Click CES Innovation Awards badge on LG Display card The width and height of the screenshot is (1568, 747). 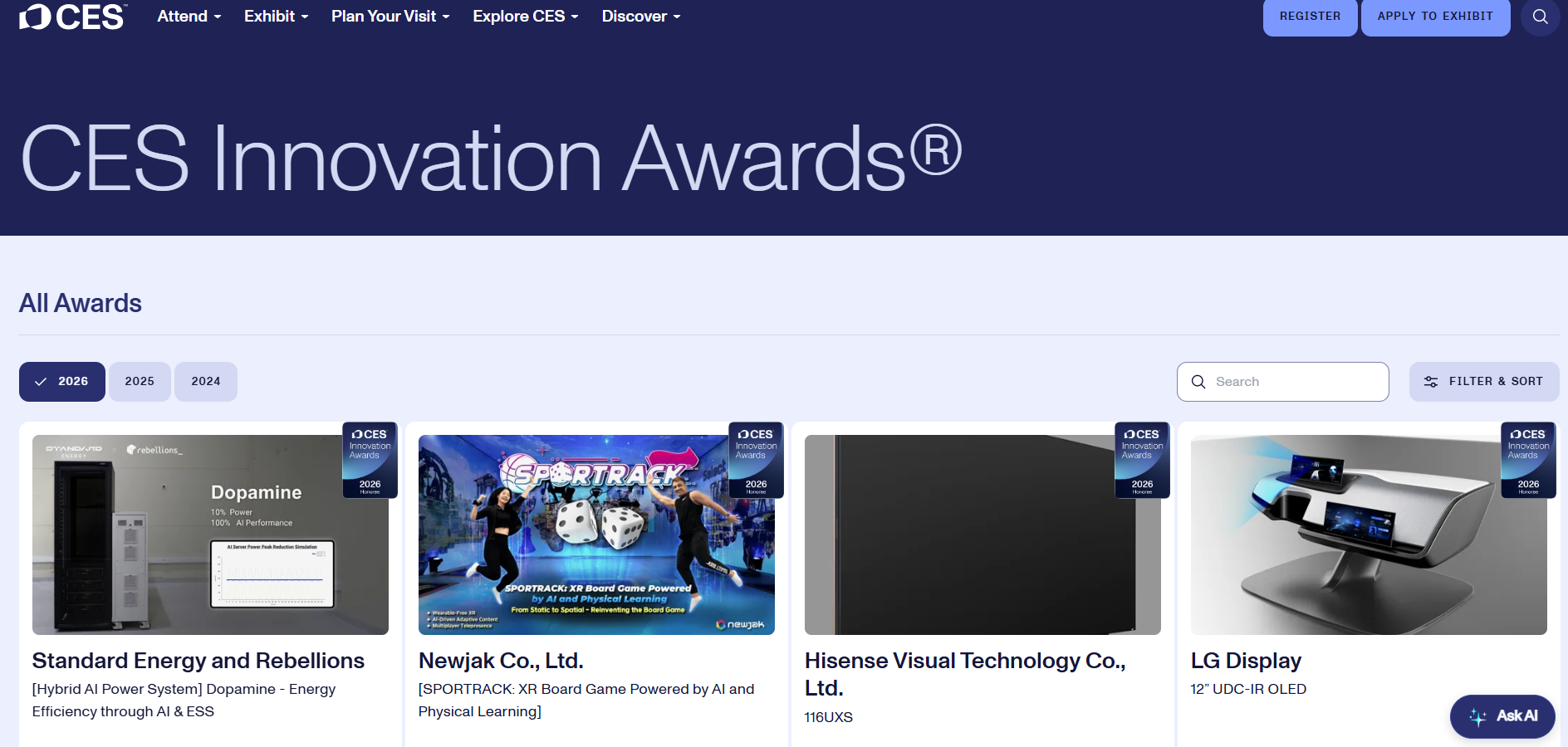1528,460
